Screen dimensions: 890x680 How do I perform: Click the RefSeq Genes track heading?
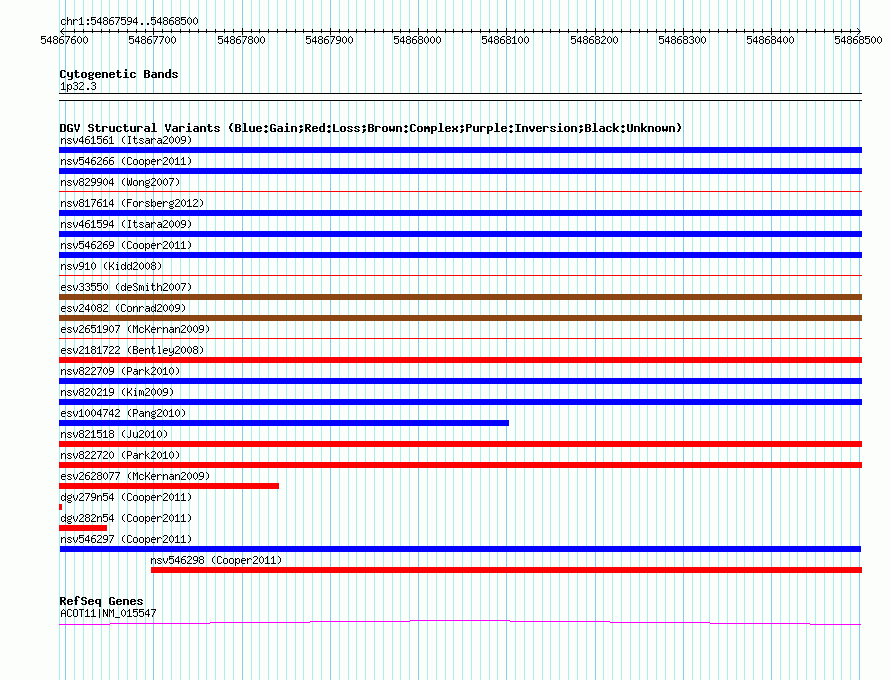[101, 601]
